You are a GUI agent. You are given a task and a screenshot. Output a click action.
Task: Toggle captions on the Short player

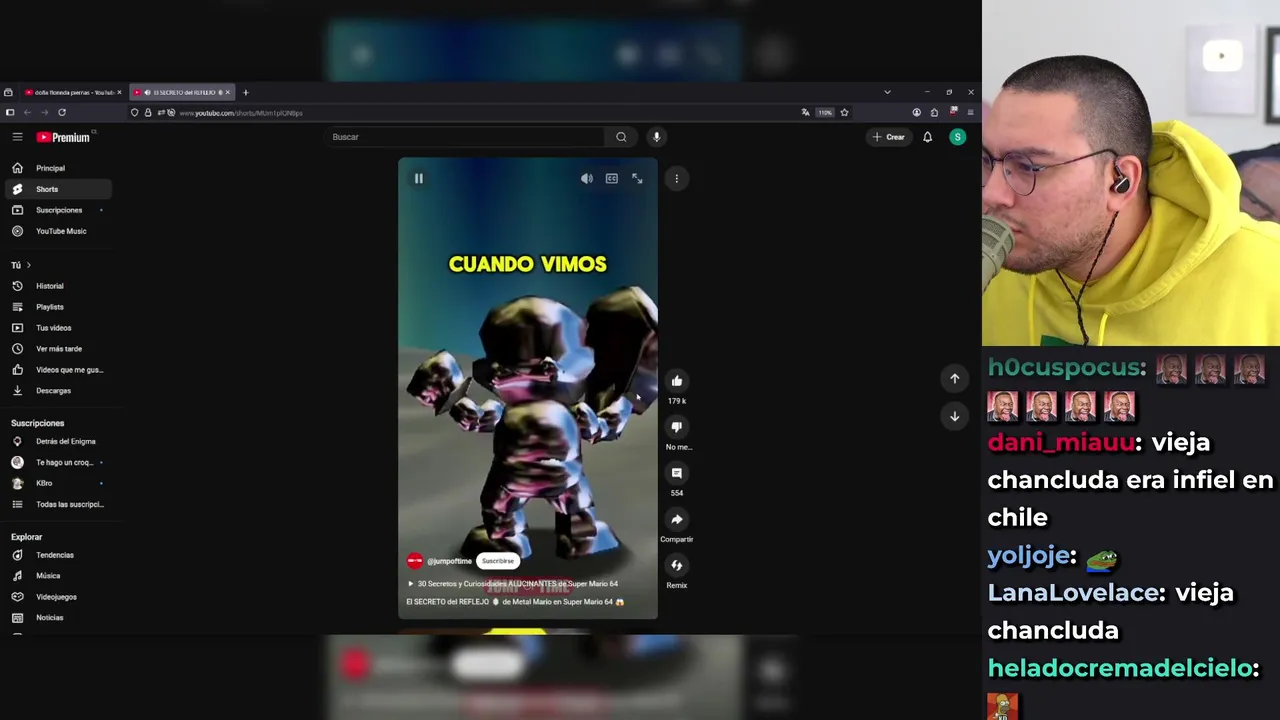coord(612,178)
